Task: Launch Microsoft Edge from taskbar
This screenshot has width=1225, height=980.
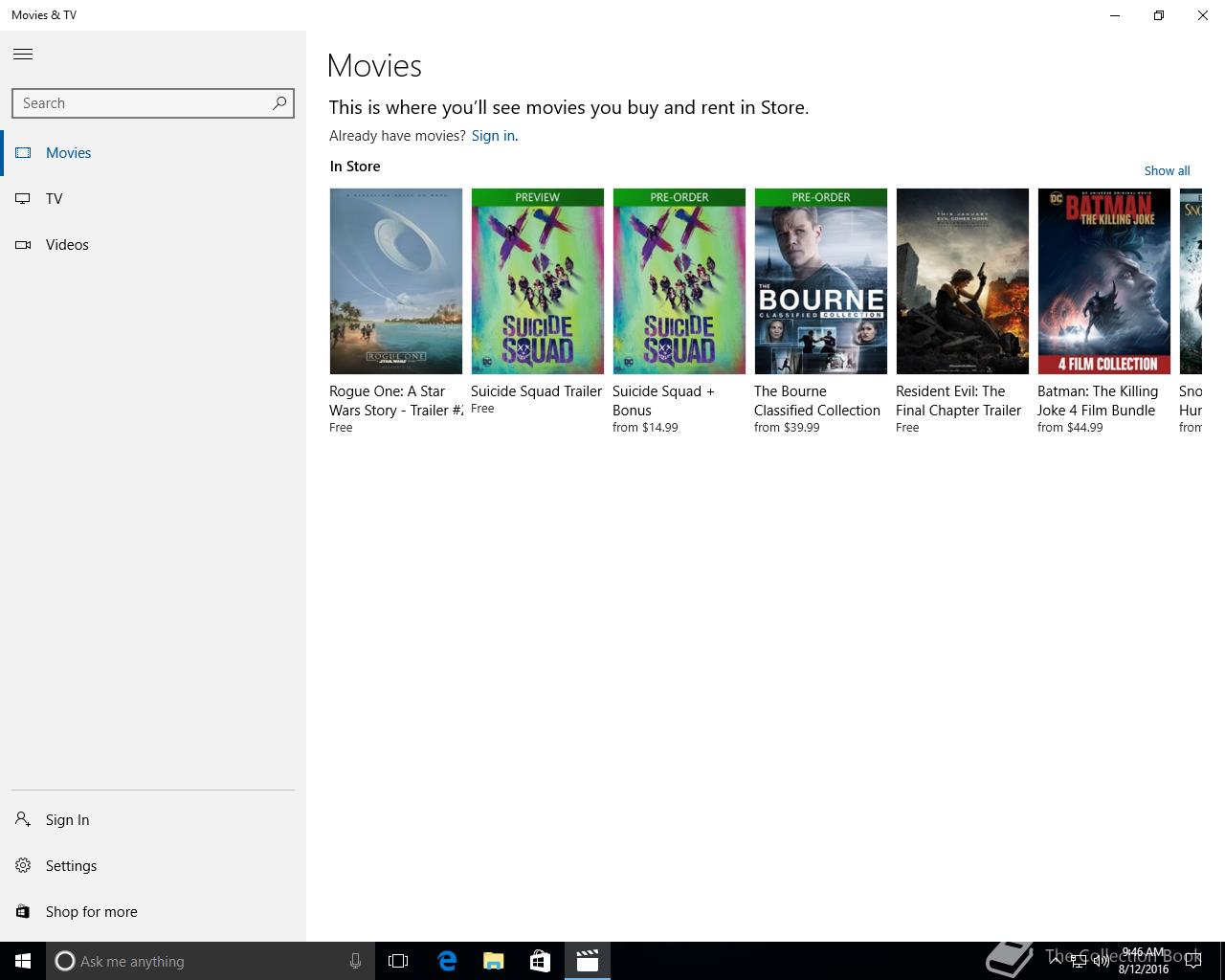Action: click(447, 961)
